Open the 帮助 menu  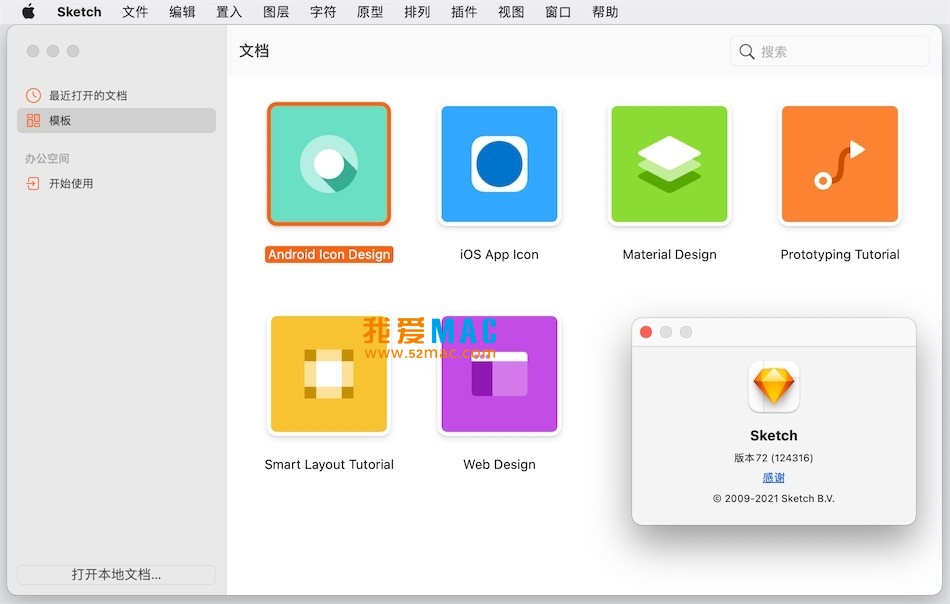pos(605,12)
